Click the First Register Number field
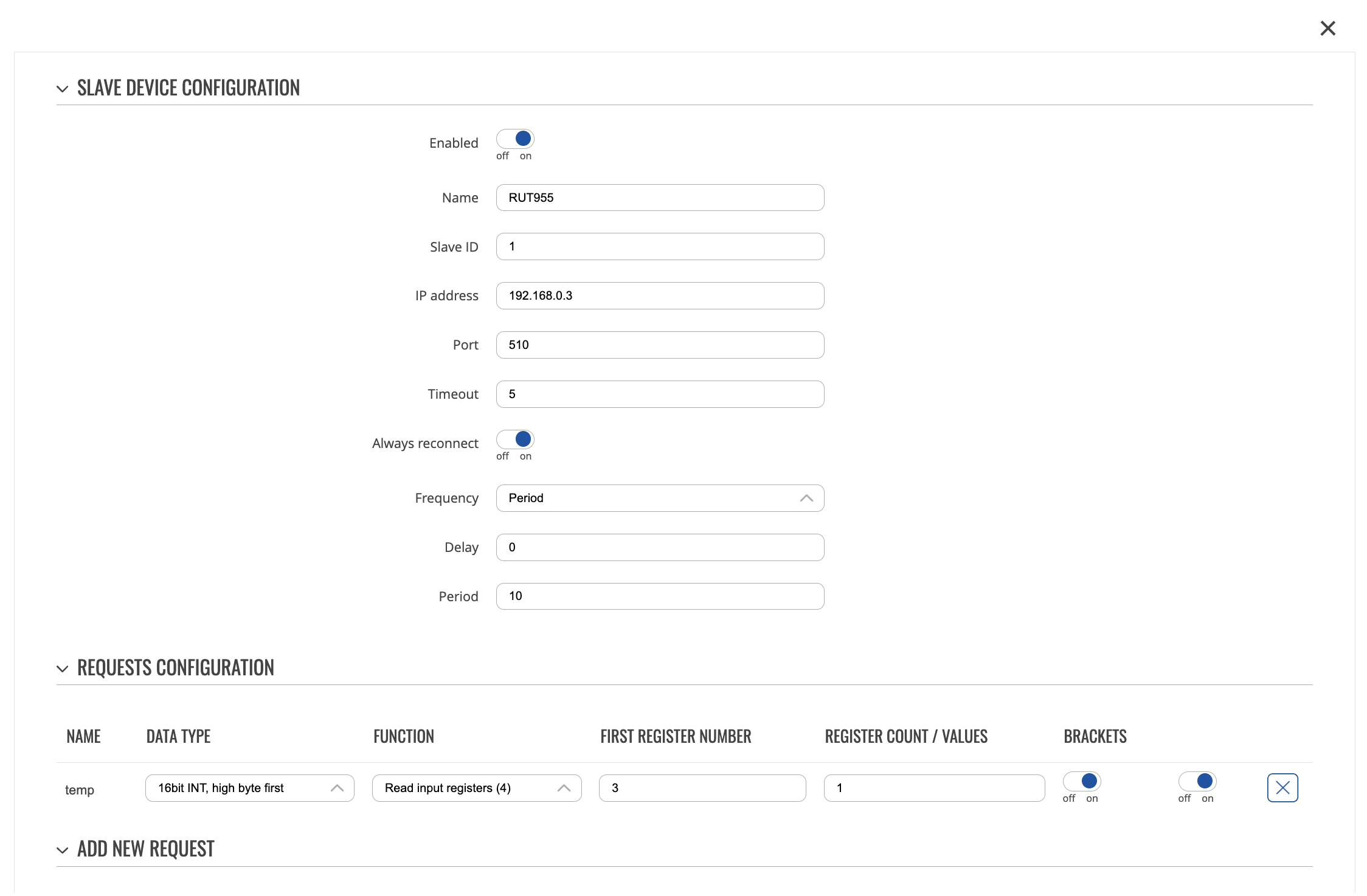Screen dimensions: 1367x896 tap(702, 788)
